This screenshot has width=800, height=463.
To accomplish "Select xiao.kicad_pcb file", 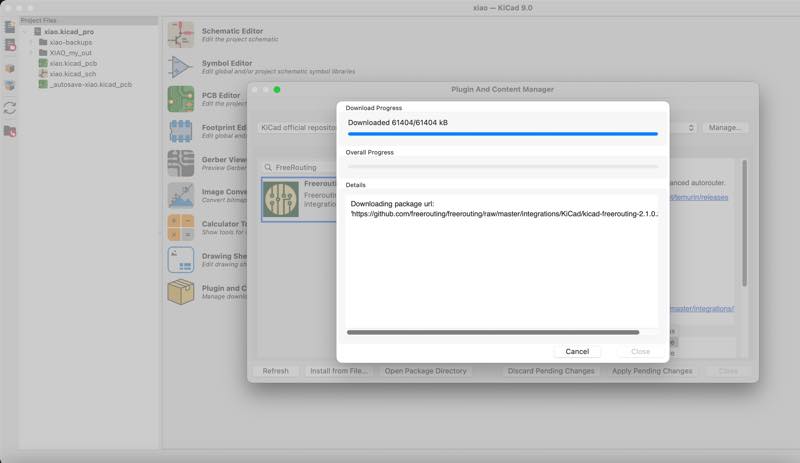I will point(73,63).
